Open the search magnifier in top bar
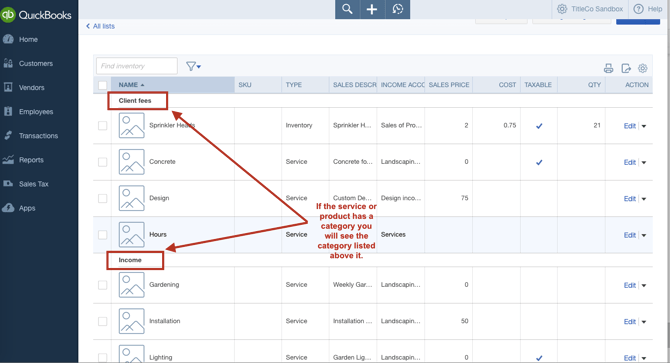The height and width of the screenshot is (363, 670). [347, 9]
